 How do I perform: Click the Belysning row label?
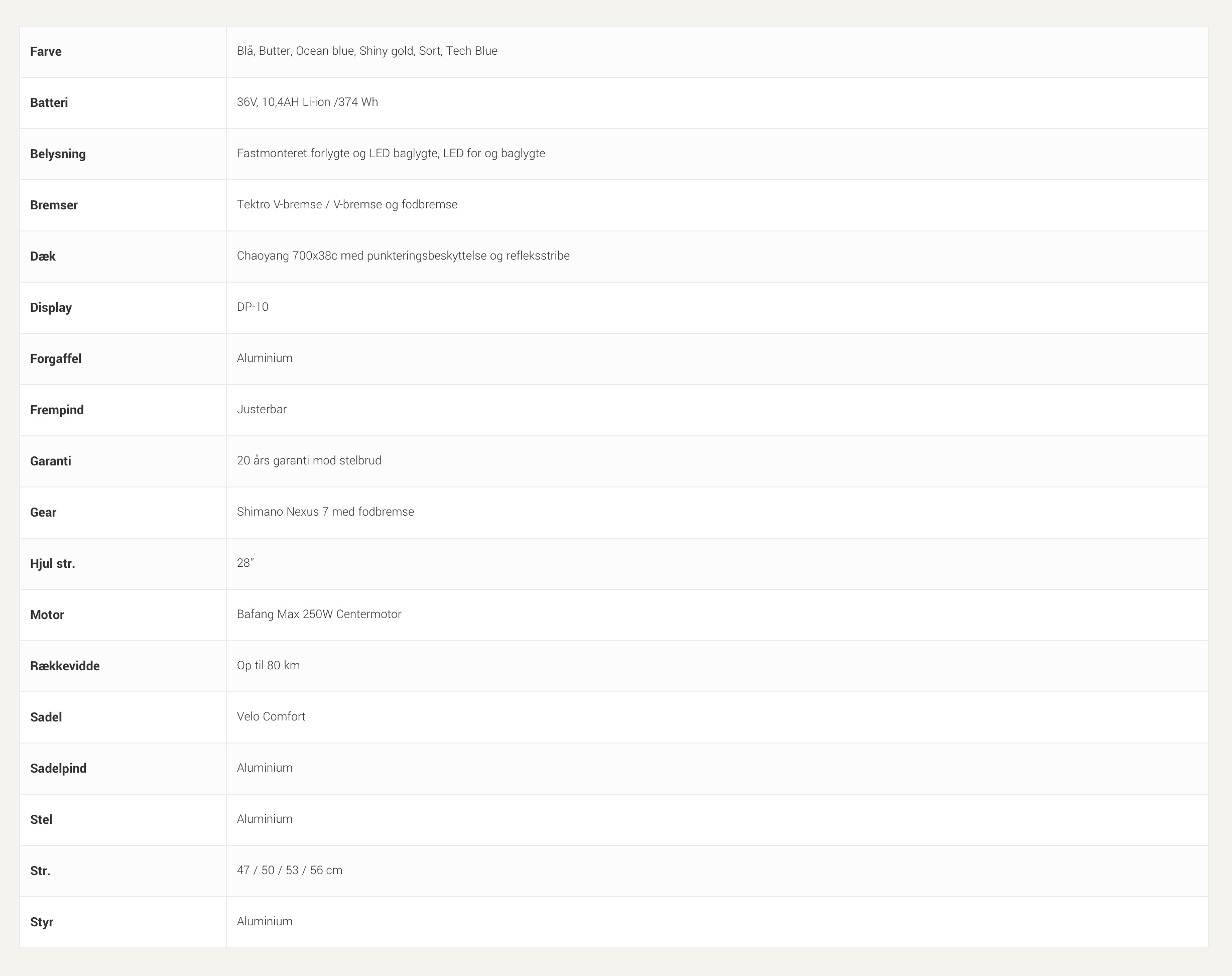(x=58, y=154)
